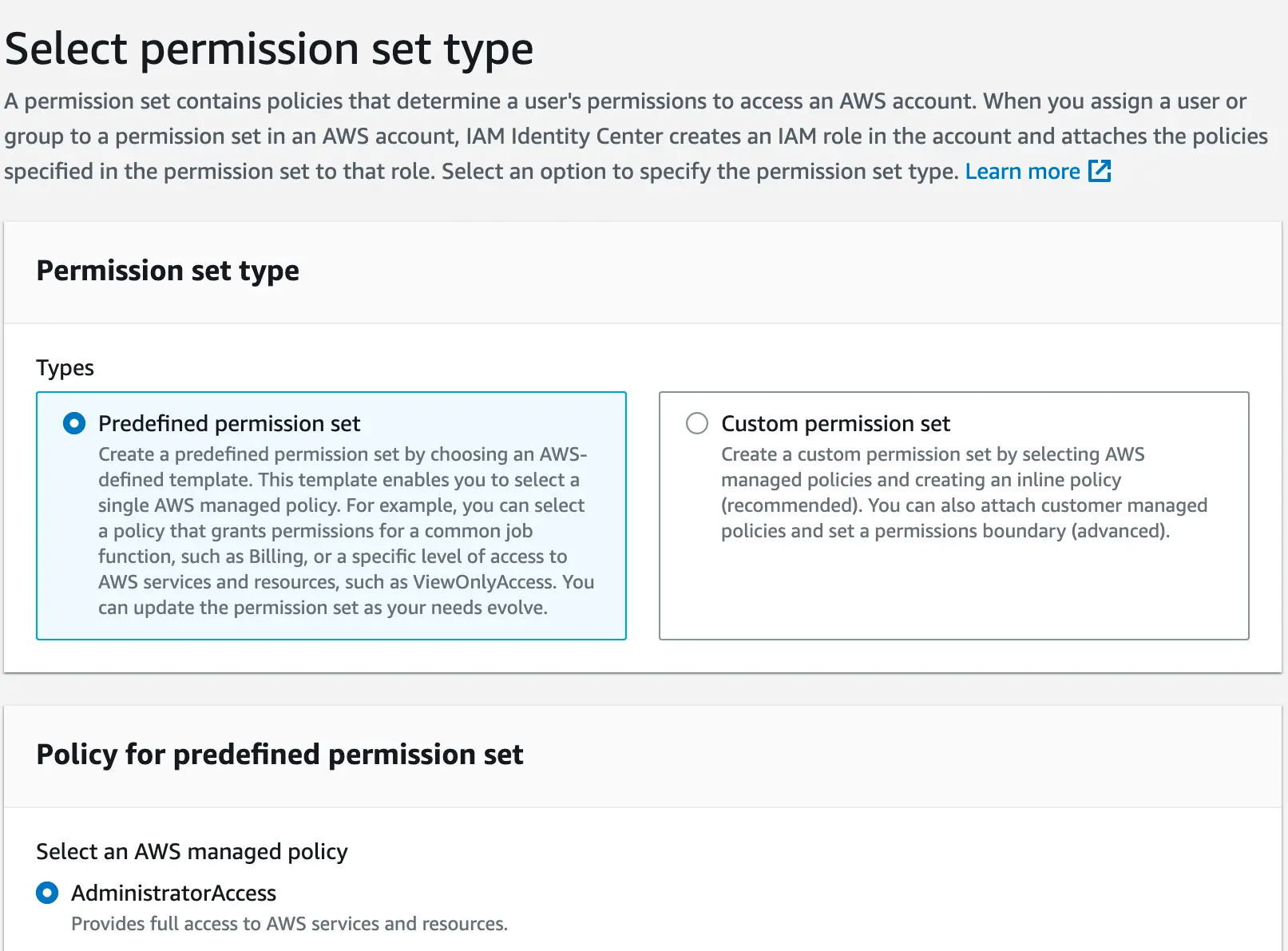1288x951 pixels.
Task: Choose the AdministratorAccess radio button
Action: 47,893
